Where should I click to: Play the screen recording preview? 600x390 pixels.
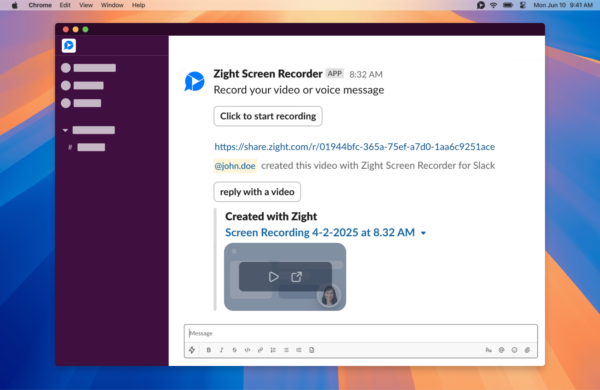coord(273,277)
